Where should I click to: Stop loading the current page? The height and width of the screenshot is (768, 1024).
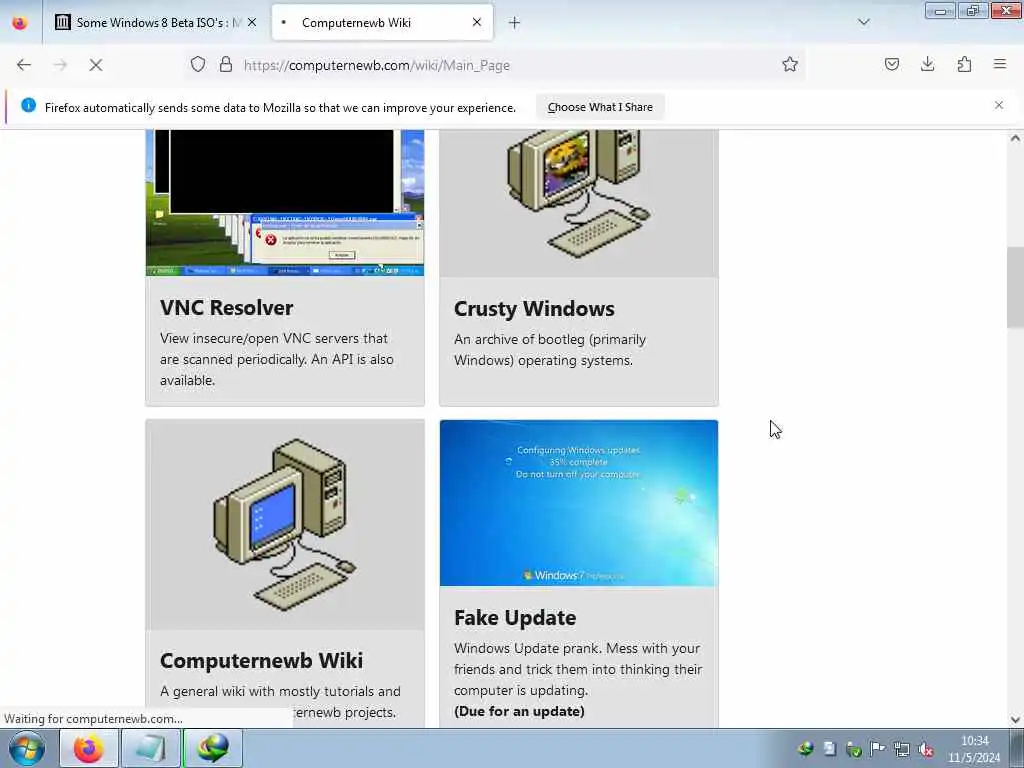[95, 65]
